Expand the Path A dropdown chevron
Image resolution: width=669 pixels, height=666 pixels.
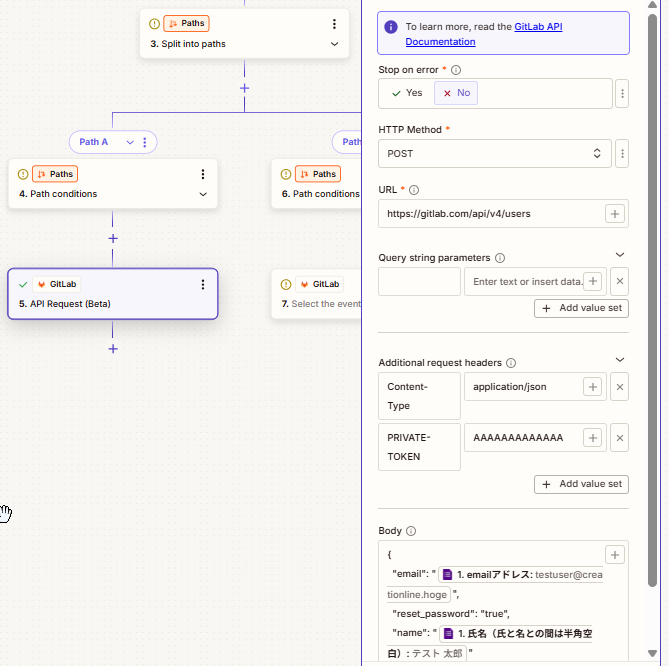(130, 142)
